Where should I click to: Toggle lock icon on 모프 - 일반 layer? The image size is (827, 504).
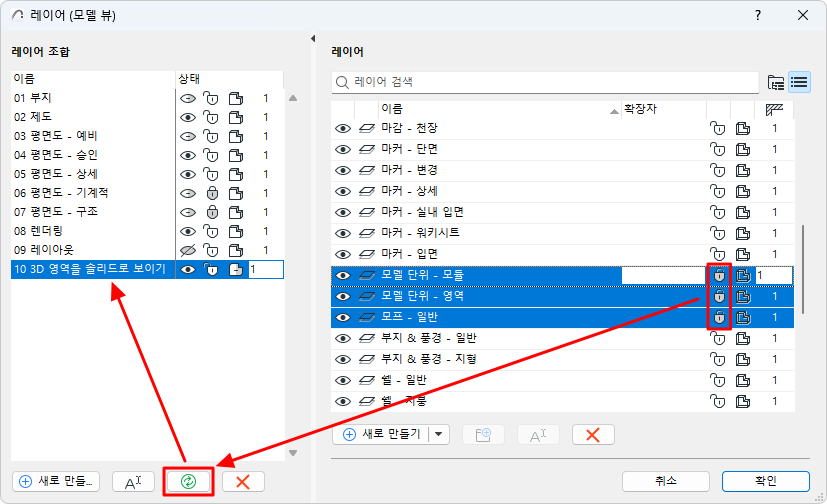coord(719,317)
